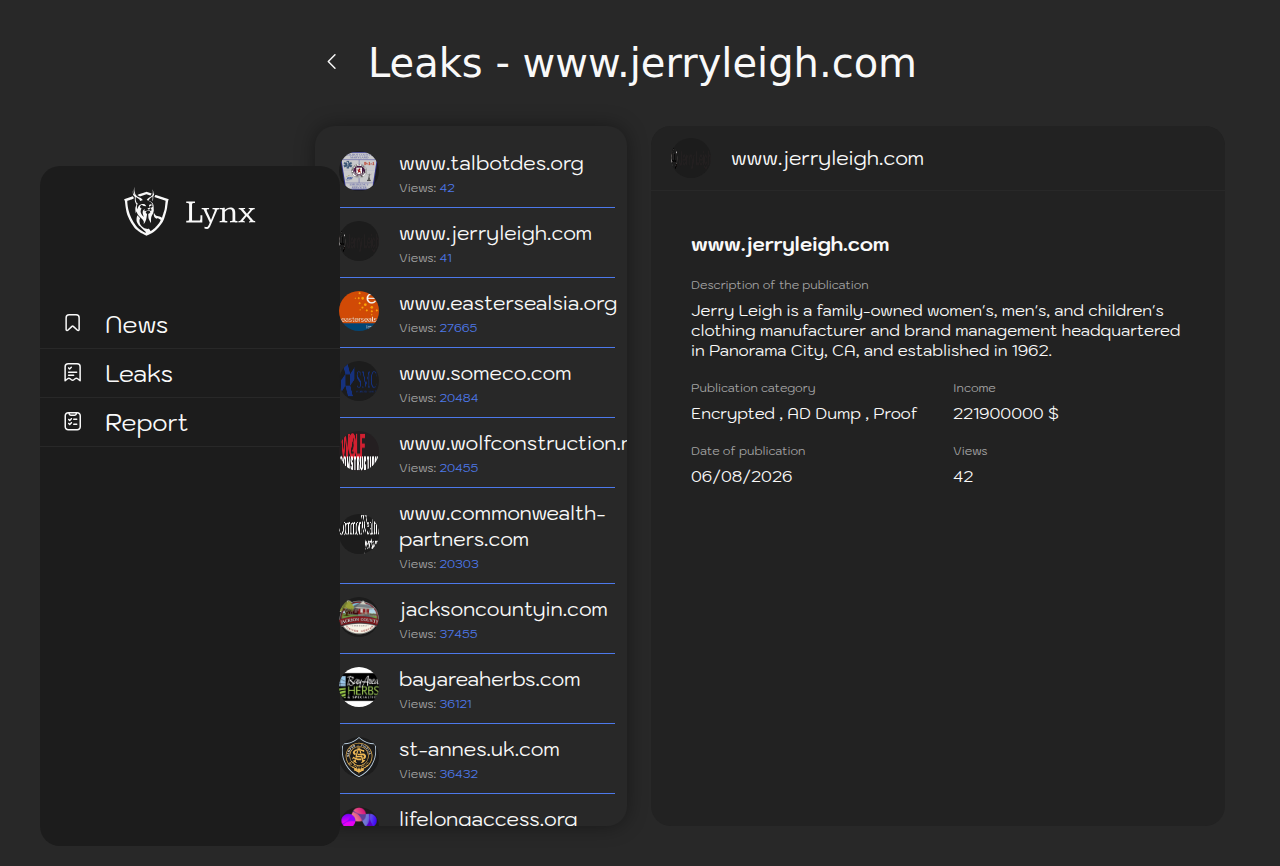Click the back arrow next to the Leaks title
The height and width of the screenshot is (866, 1280).
point(332,62)
